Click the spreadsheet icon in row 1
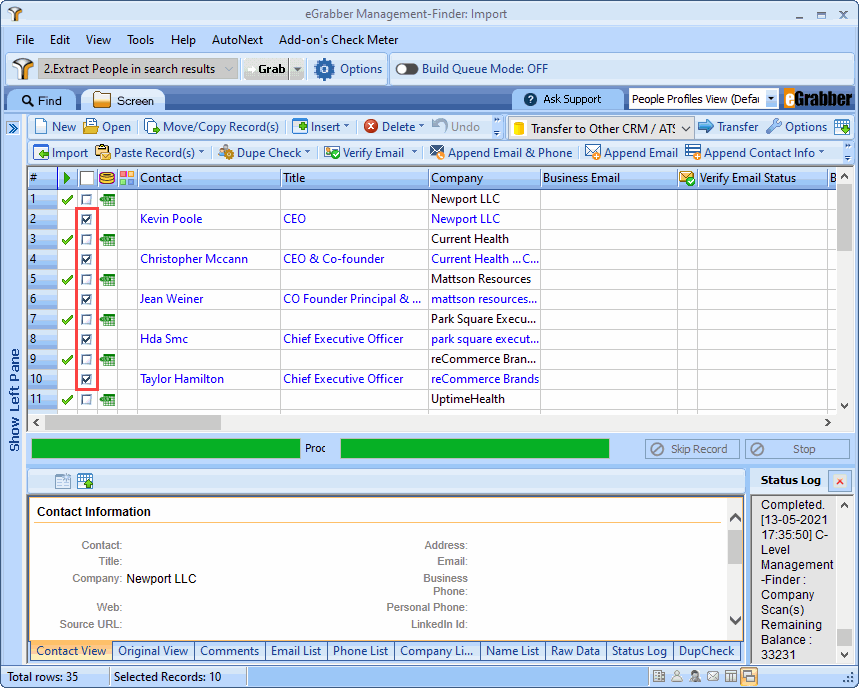The width and height of the screenshot is (859, 688). point(107,199)
